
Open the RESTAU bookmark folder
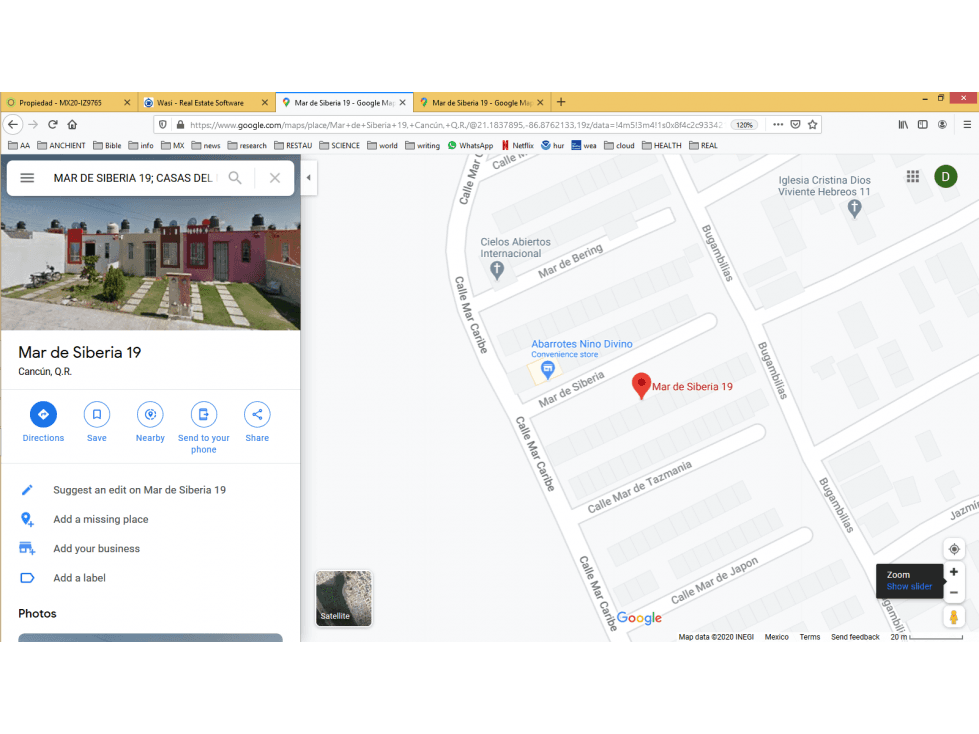[x=293, y=145]
